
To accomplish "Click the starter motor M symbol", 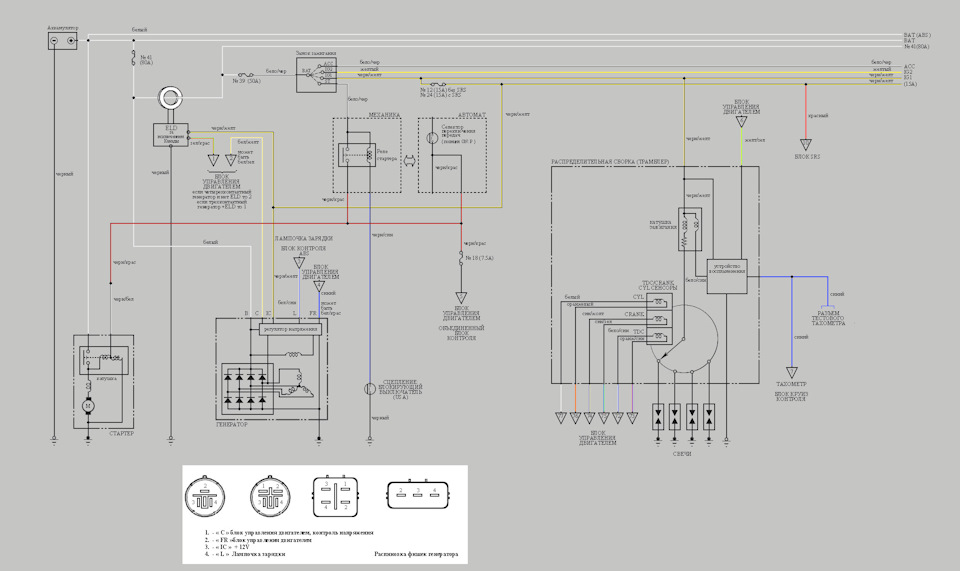I will tap(88, 405).
